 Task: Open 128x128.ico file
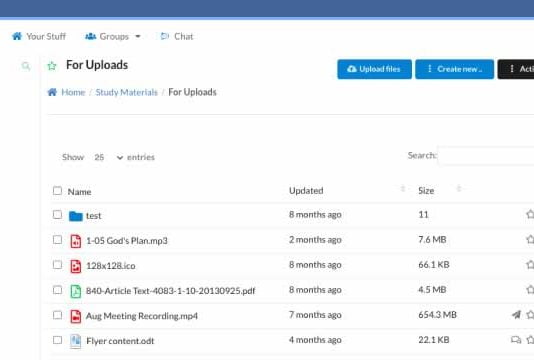click(111, 266)
